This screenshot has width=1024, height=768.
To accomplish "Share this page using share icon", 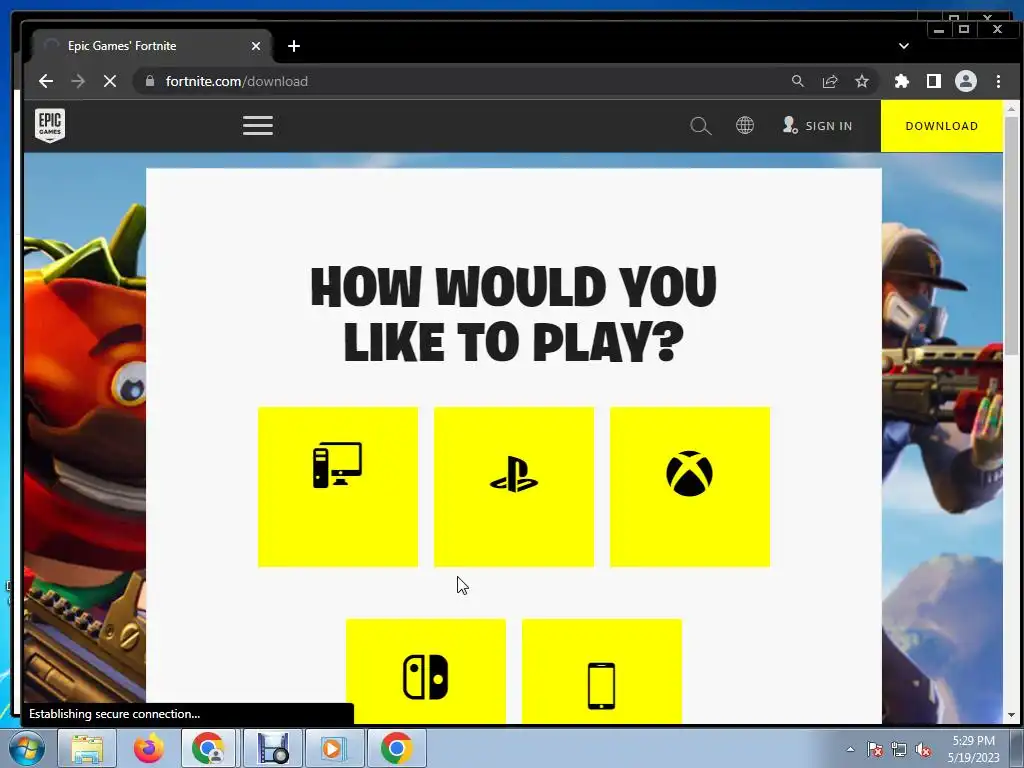I will pos(830,81).
